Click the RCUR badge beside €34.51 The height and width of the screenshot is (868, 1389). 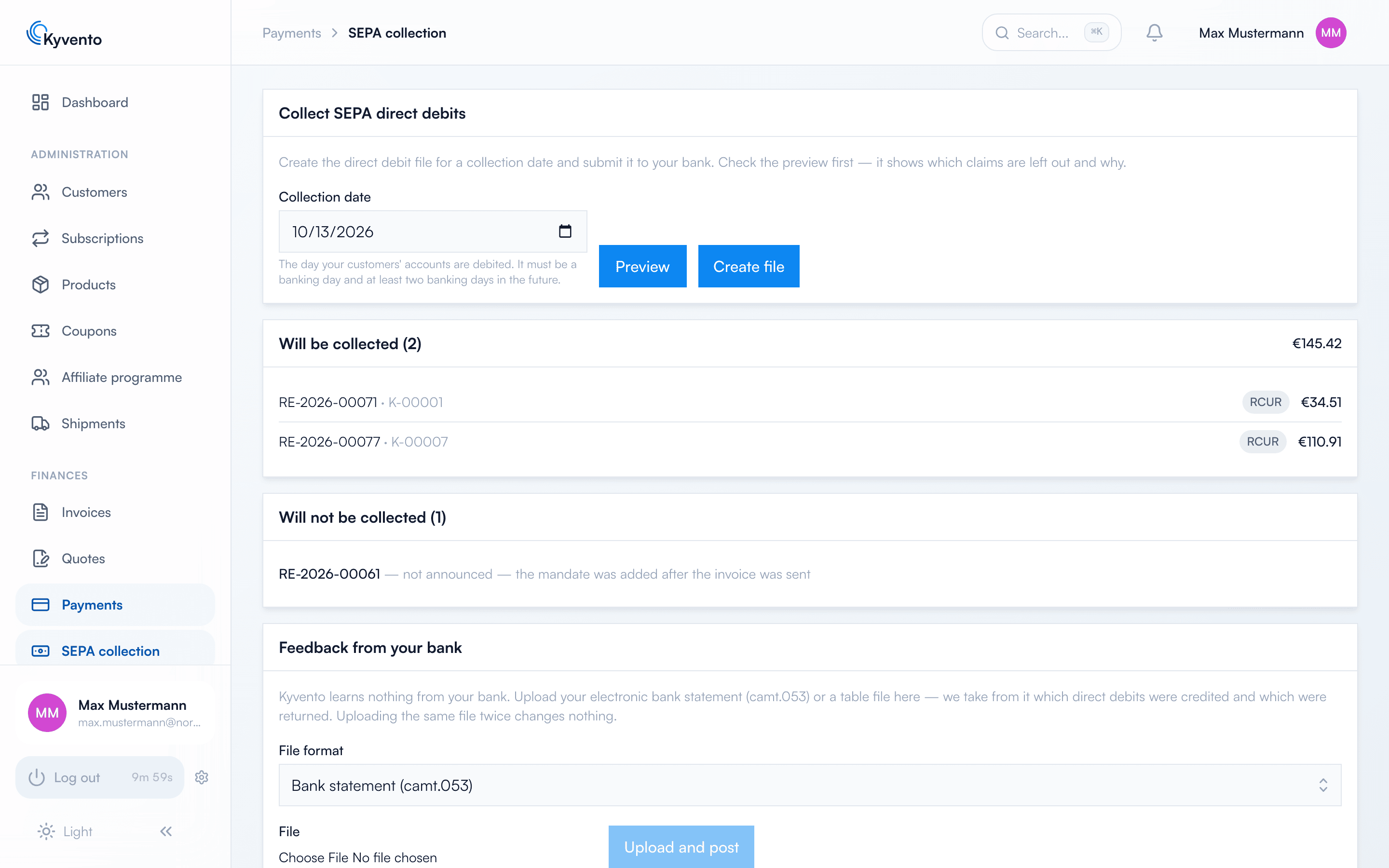[x=1265, y=402]
